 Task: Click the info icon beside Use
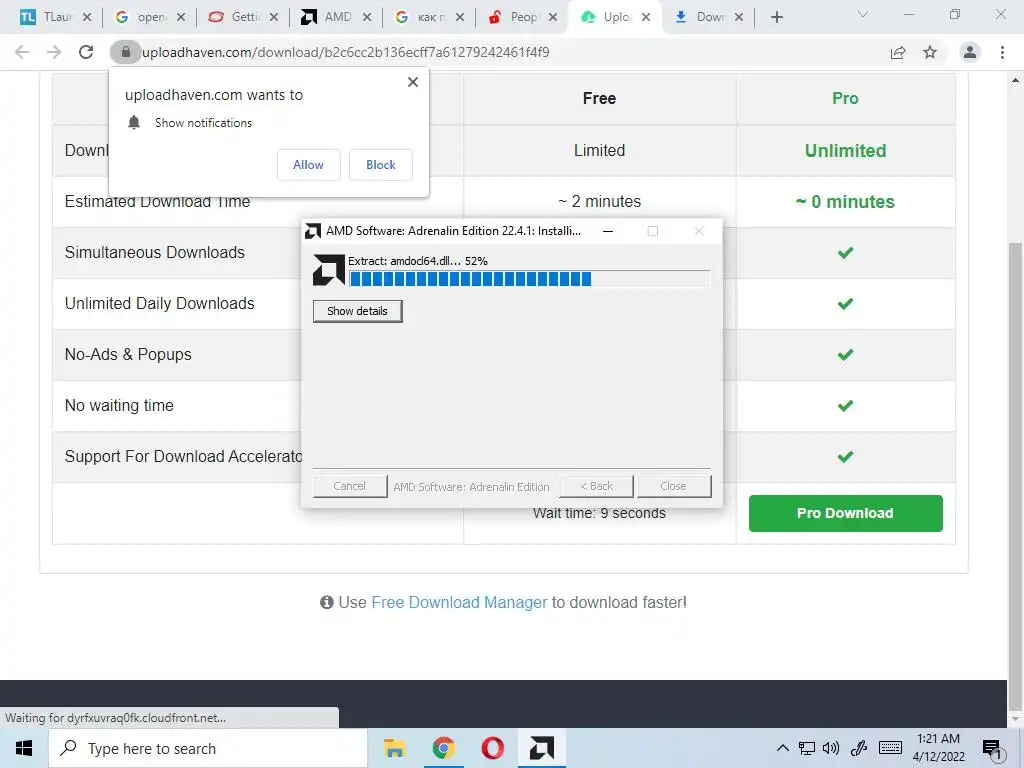[327, 602]
